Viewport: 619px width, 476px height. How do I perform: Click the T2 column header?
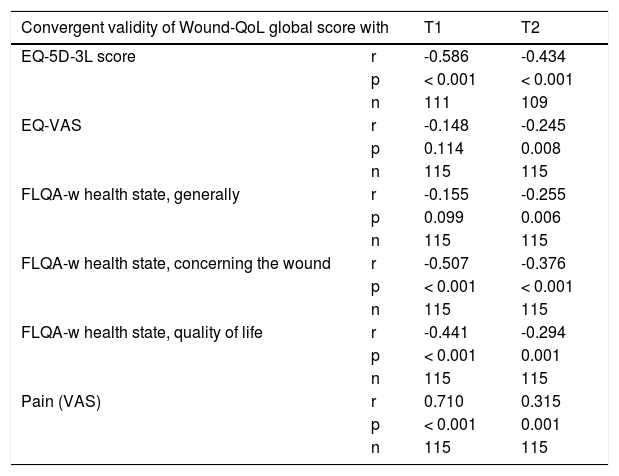[x=531, y=23]
